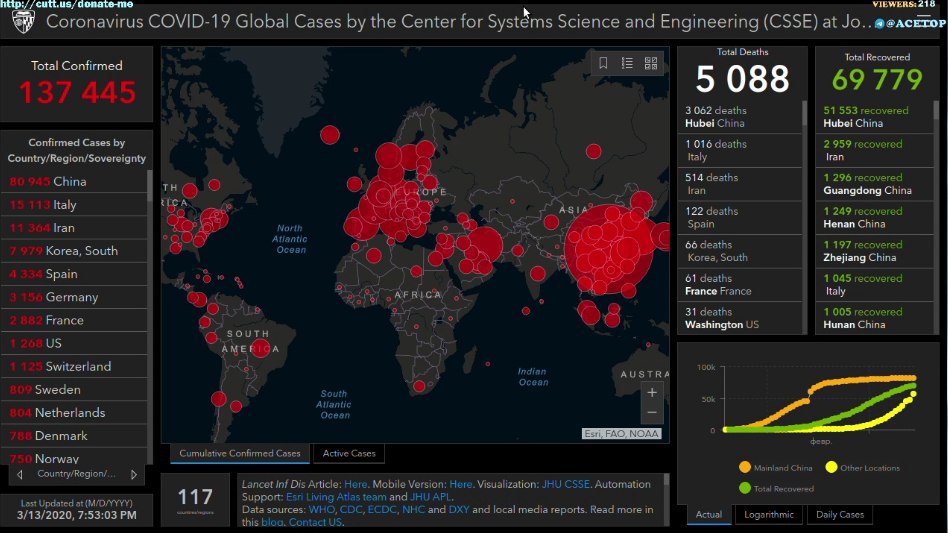The height and width of the screenshot is (533, 948).
Task: Toggle the Other Locations yellow legend dot
Action: [831, 467]
